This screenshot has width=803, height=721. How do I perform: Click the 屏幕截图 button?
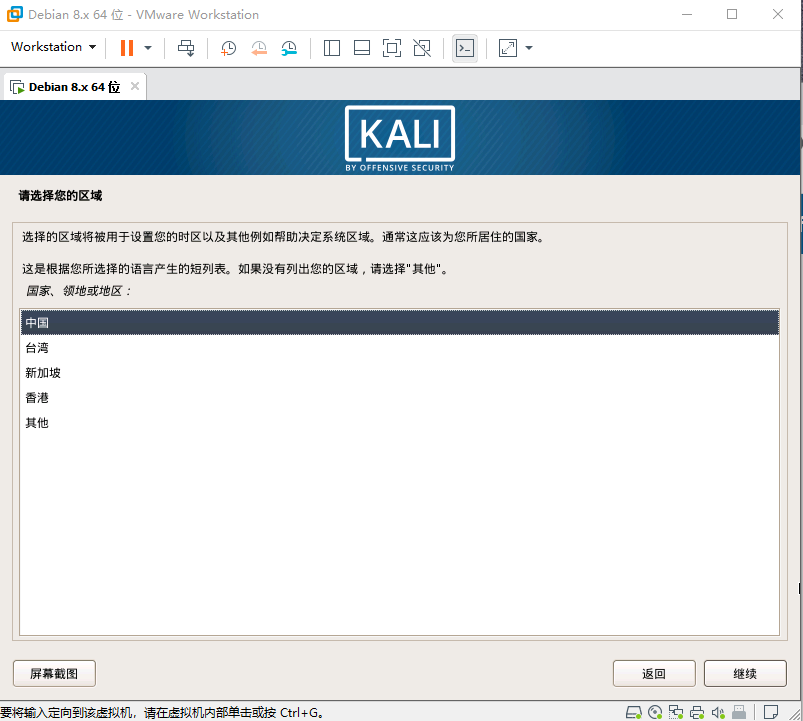point(54,673)
